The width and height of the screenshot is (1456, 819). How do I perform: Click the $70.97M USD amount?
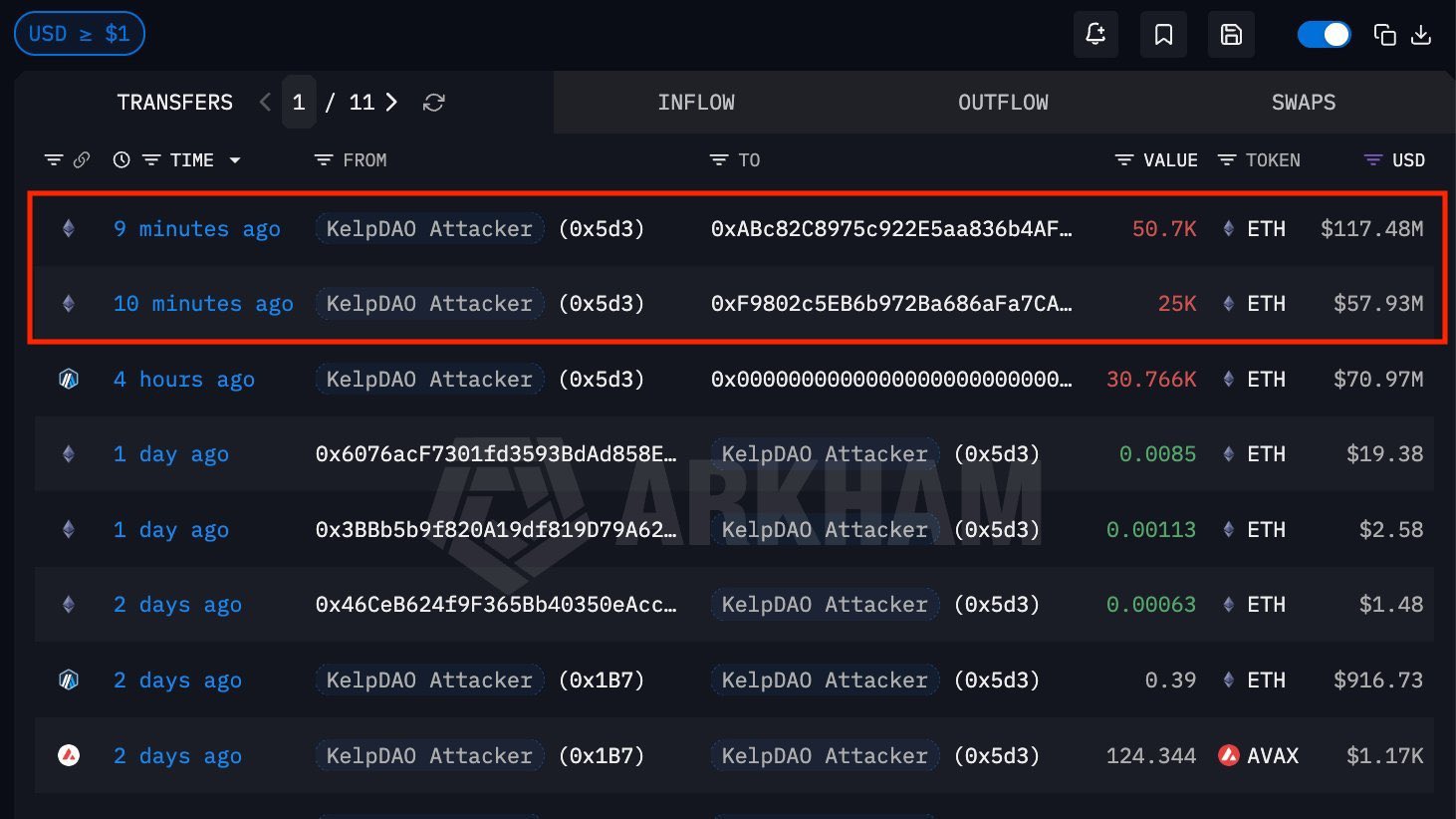1378,380
